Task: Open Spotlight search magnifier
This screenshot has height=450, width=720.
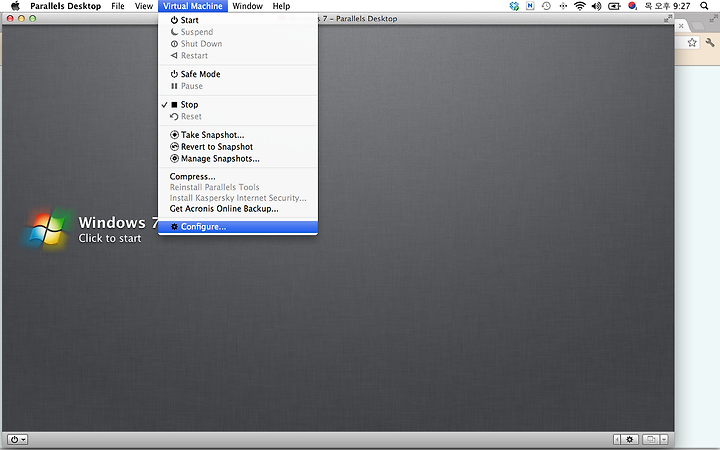Action: pyautogui.click(x=704, y=6)
